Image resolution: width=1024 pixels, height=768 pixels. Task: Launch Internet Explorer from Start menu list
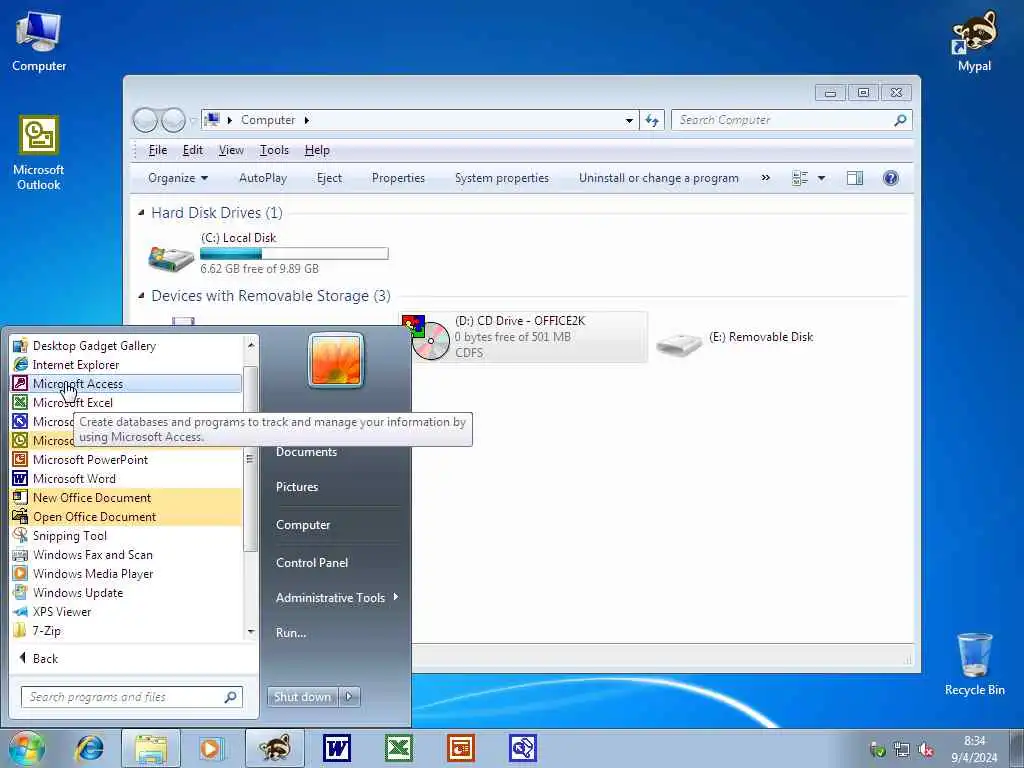coord(126,364)
